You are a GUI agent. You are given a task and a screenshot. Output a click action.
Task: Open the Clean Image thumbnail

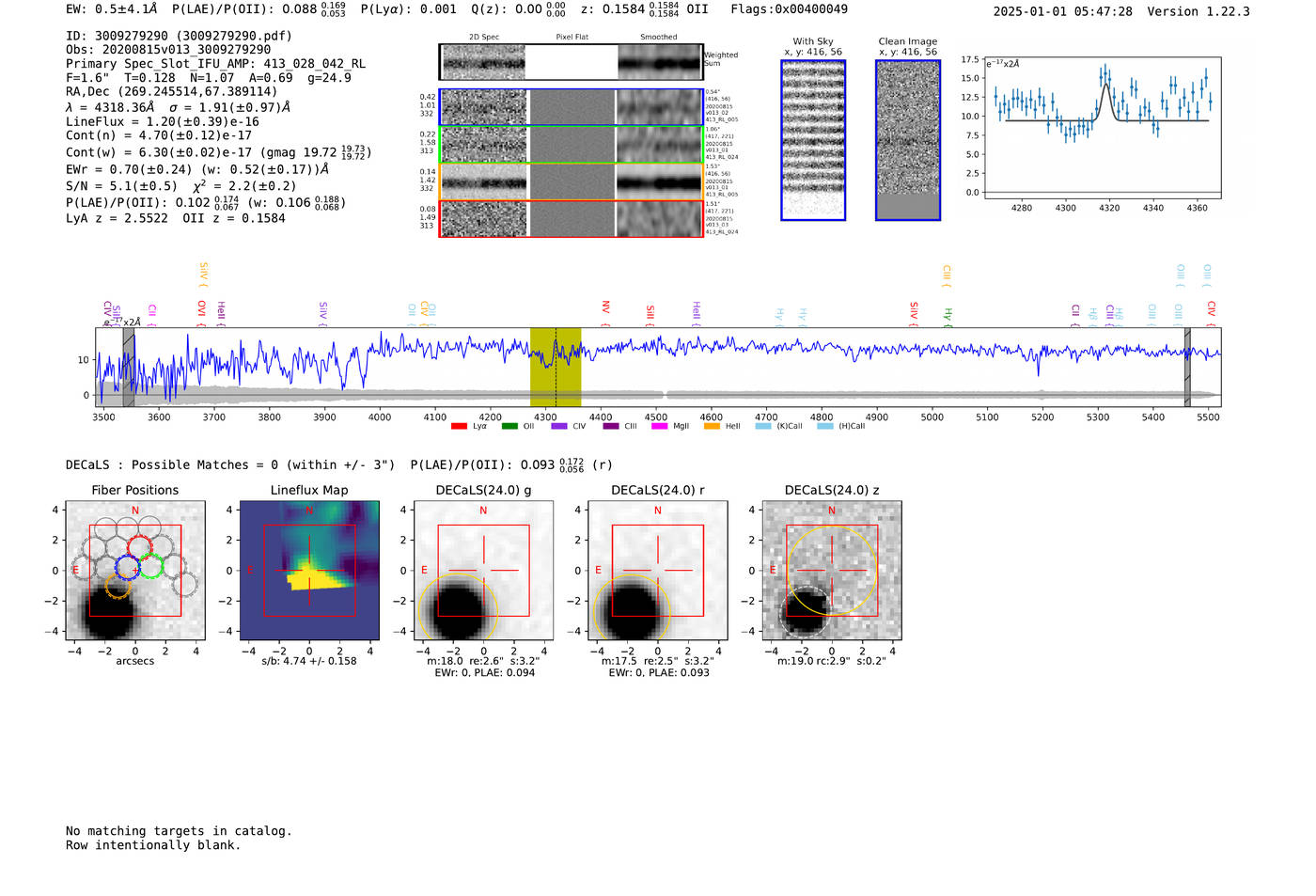point(907,140)
